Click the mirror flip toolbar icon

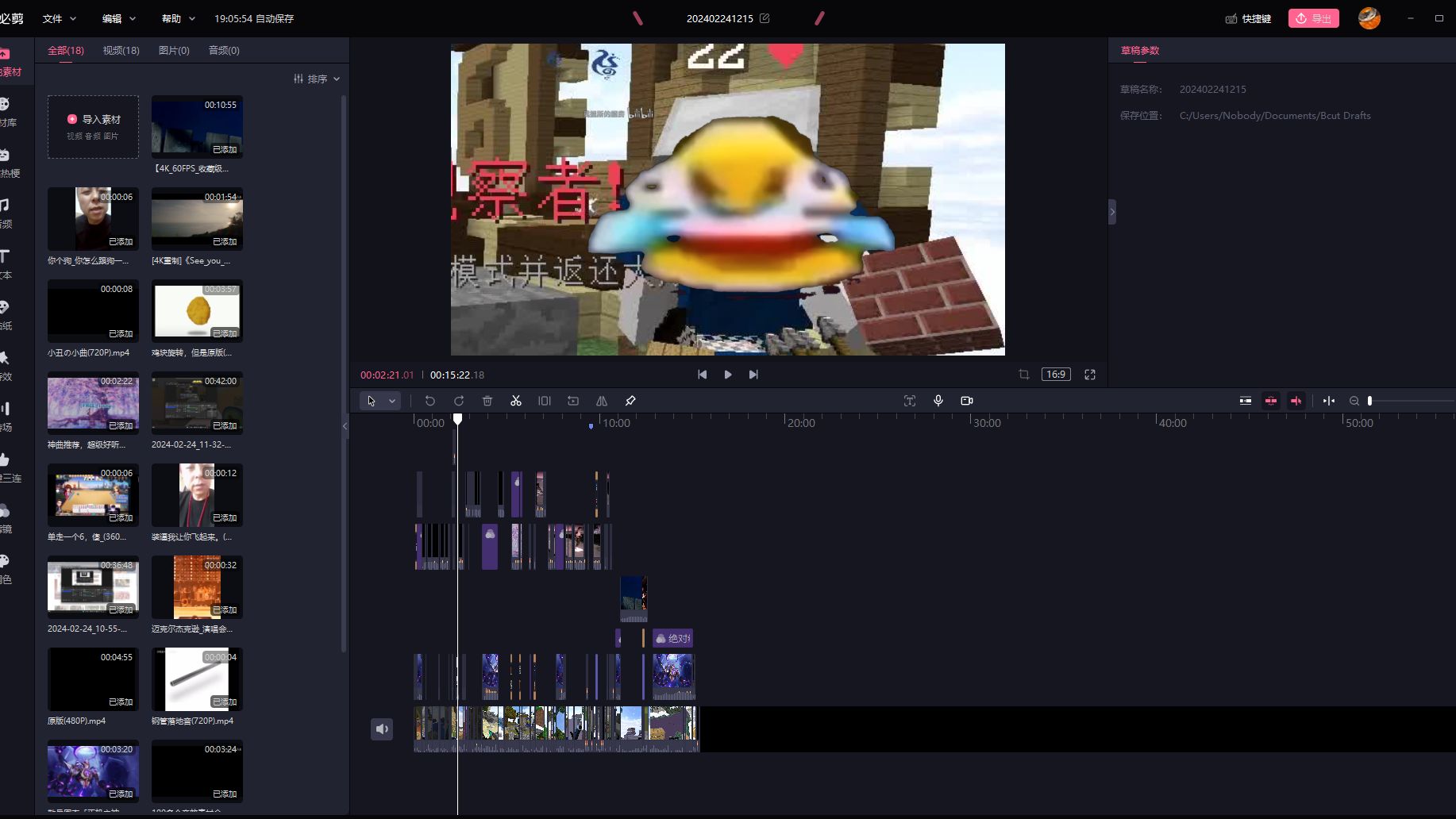click(602, 401)
